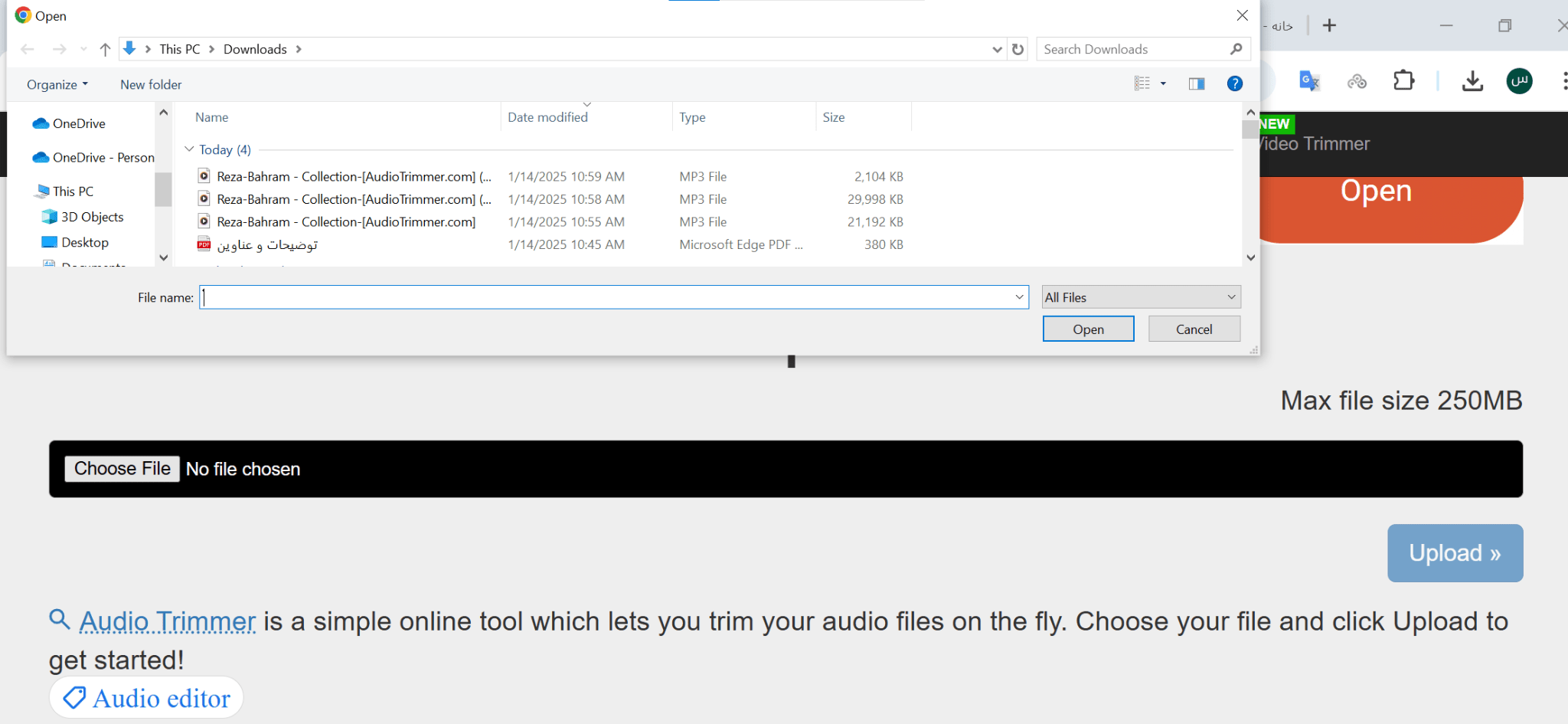Click MP3 icon of 2,104 KB file
Screen dimensions: 1568x724
[204, 176]
